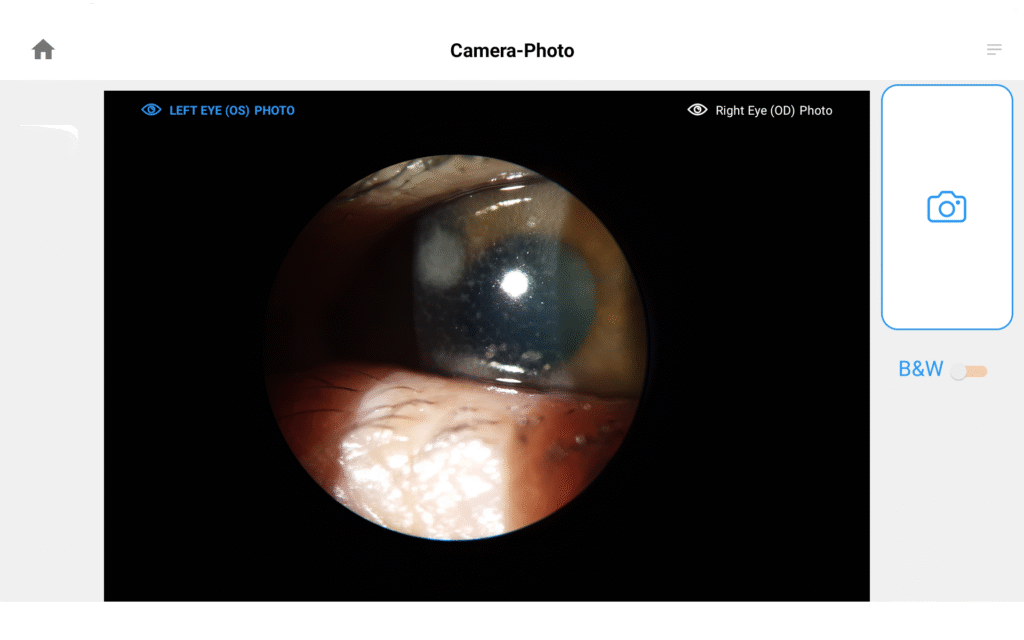The width and height of the screenshot is (1024, 640).
Task: Click the Camera-Photo title
Action: pos(512,50)
